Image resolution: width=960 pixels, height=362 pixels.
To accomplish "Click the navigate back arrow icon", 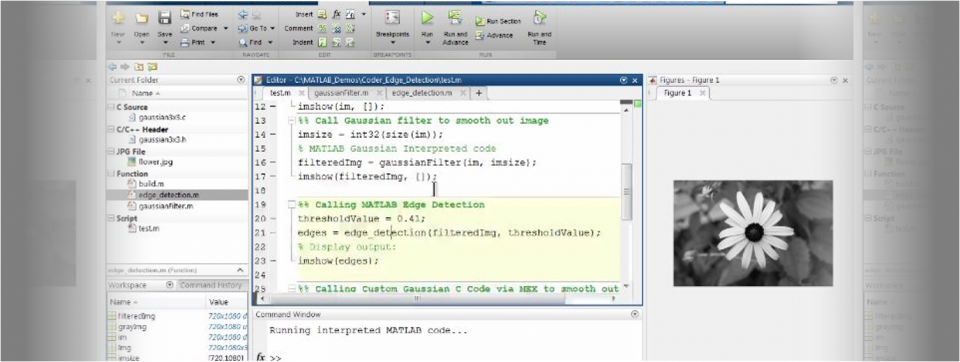I will coord(243,15).
